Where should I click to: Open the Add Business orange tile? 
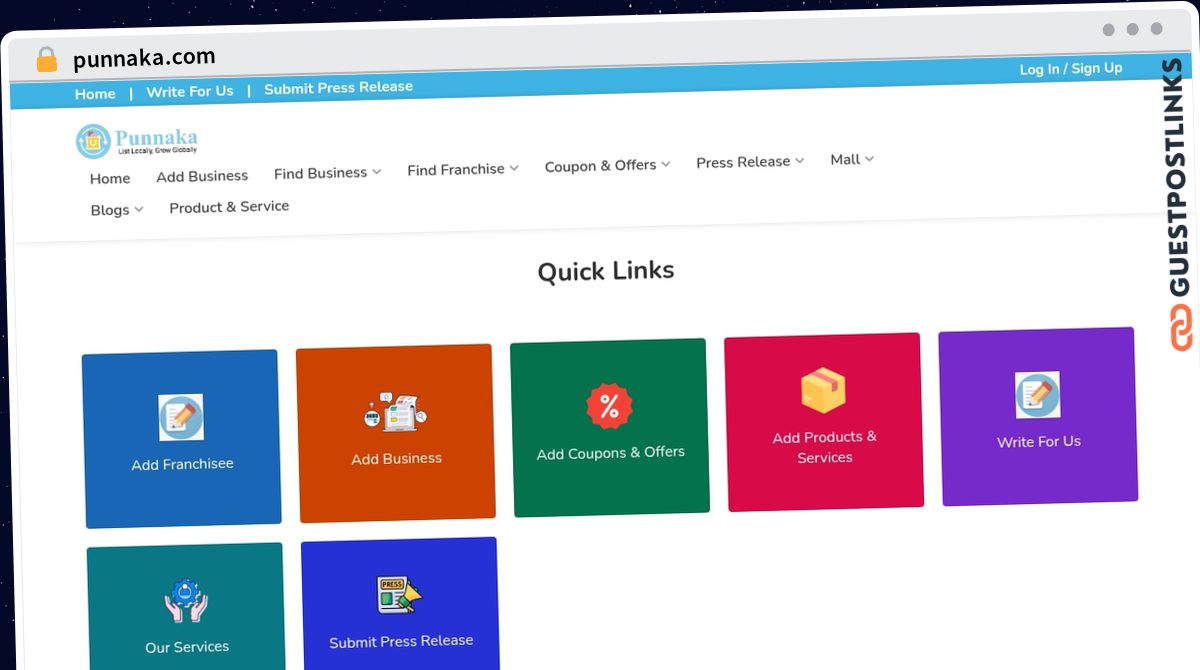tap(396, 433)
